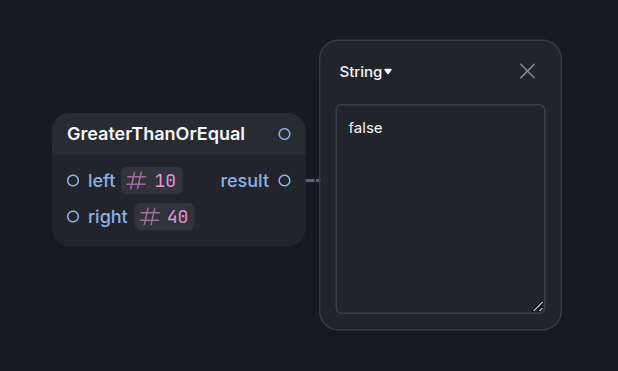
Task: Click the result output label
Action: point(244,181)
